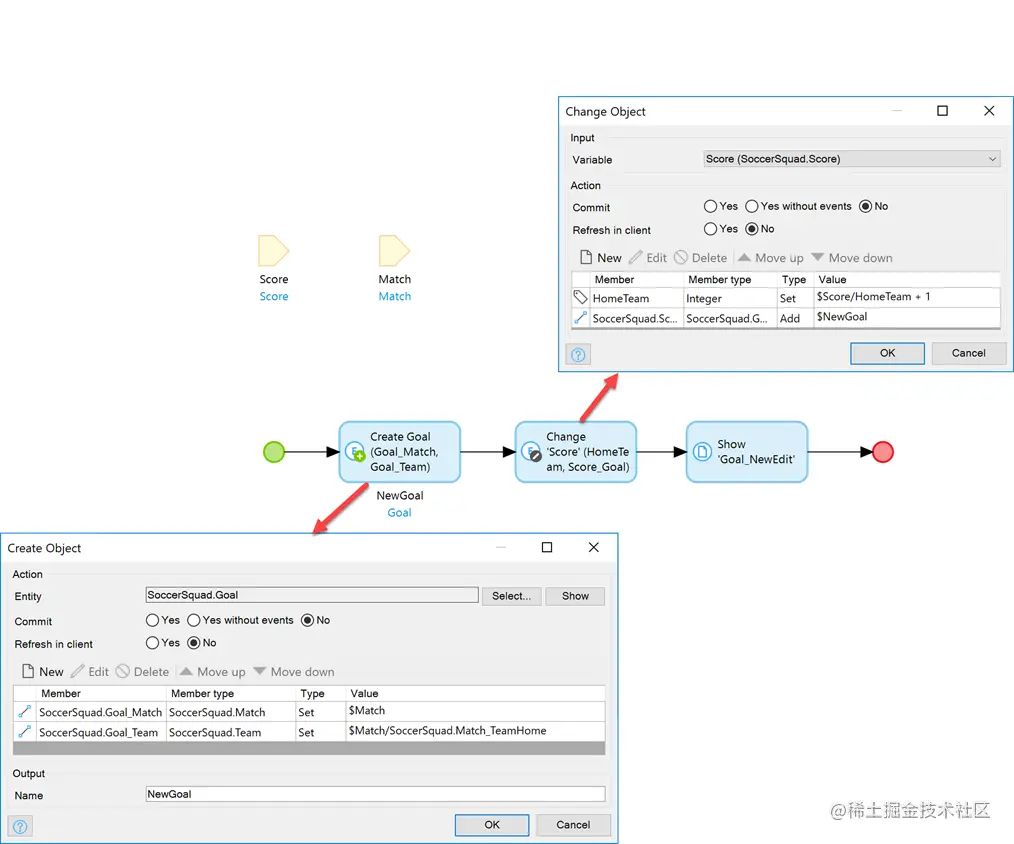1014x844 pixels.
Task: Select the SoccerSquad.Goal_Team member cell
Action: (x=100, y=732)
